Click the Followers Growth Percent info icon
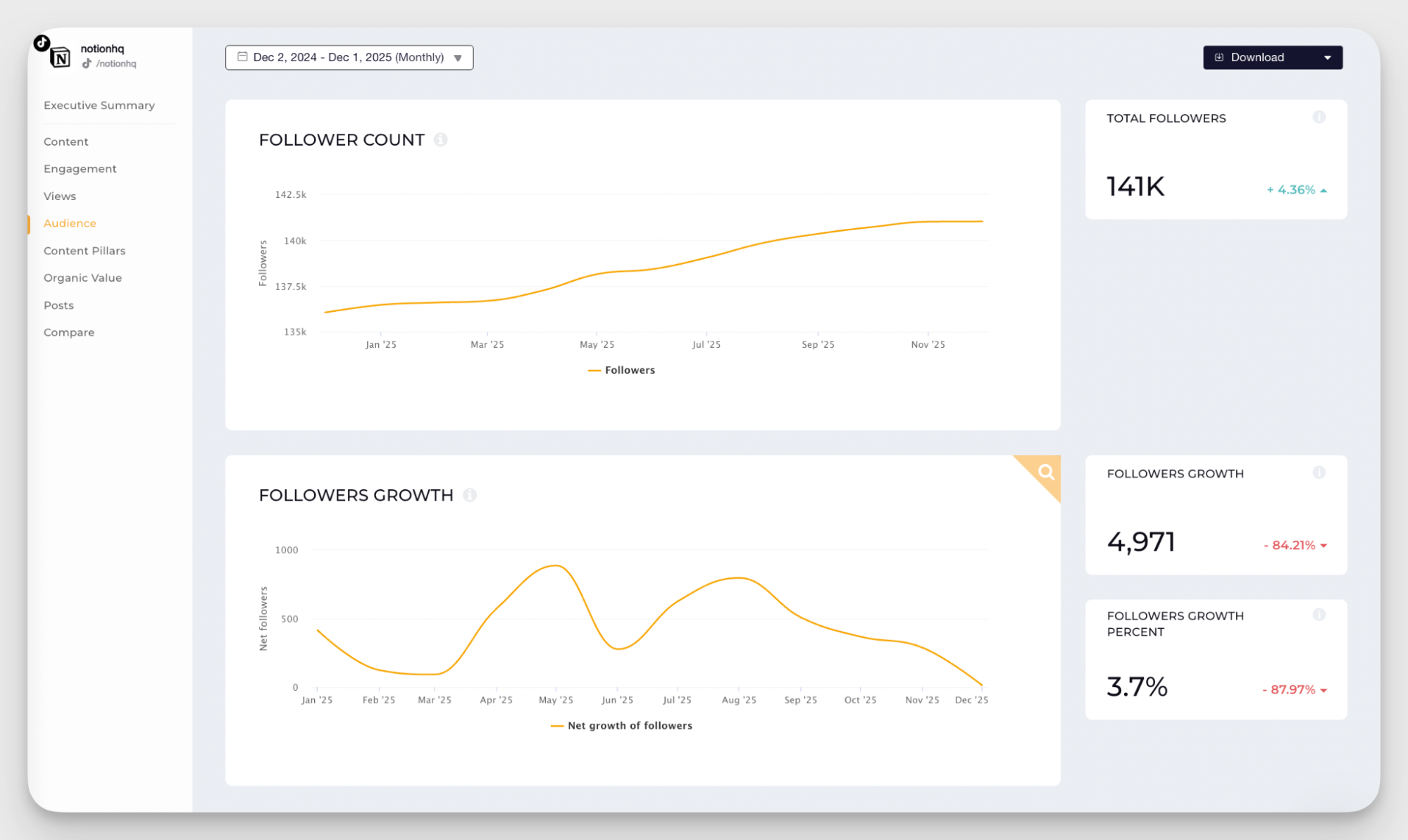This screenshot has width=1408, height=840. pyautogui.click(x=1320, y=615)
